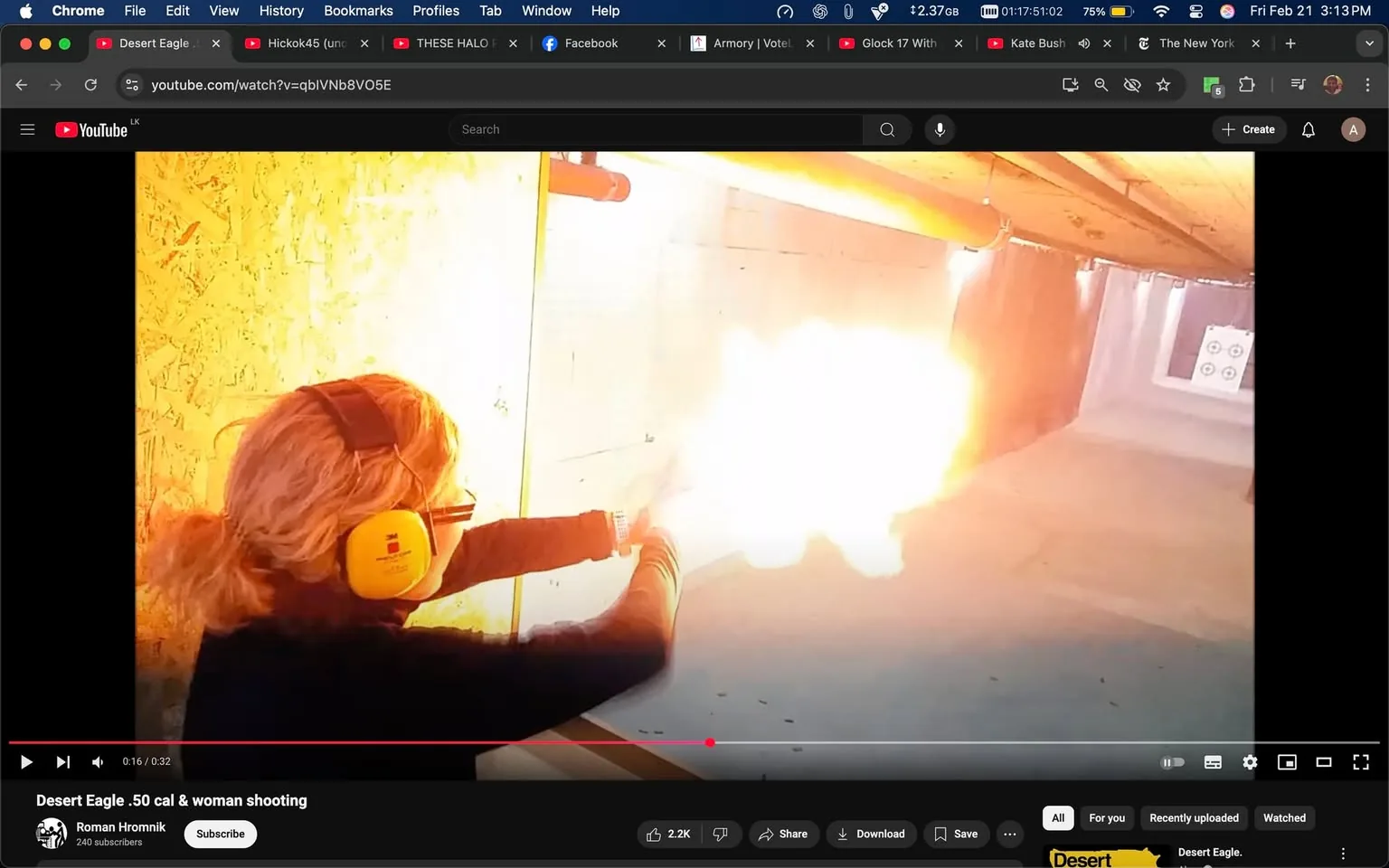Subscribe to Roman Hromnik's channel
This screenshot has width=1389, height=868.
tap(220, 834)
